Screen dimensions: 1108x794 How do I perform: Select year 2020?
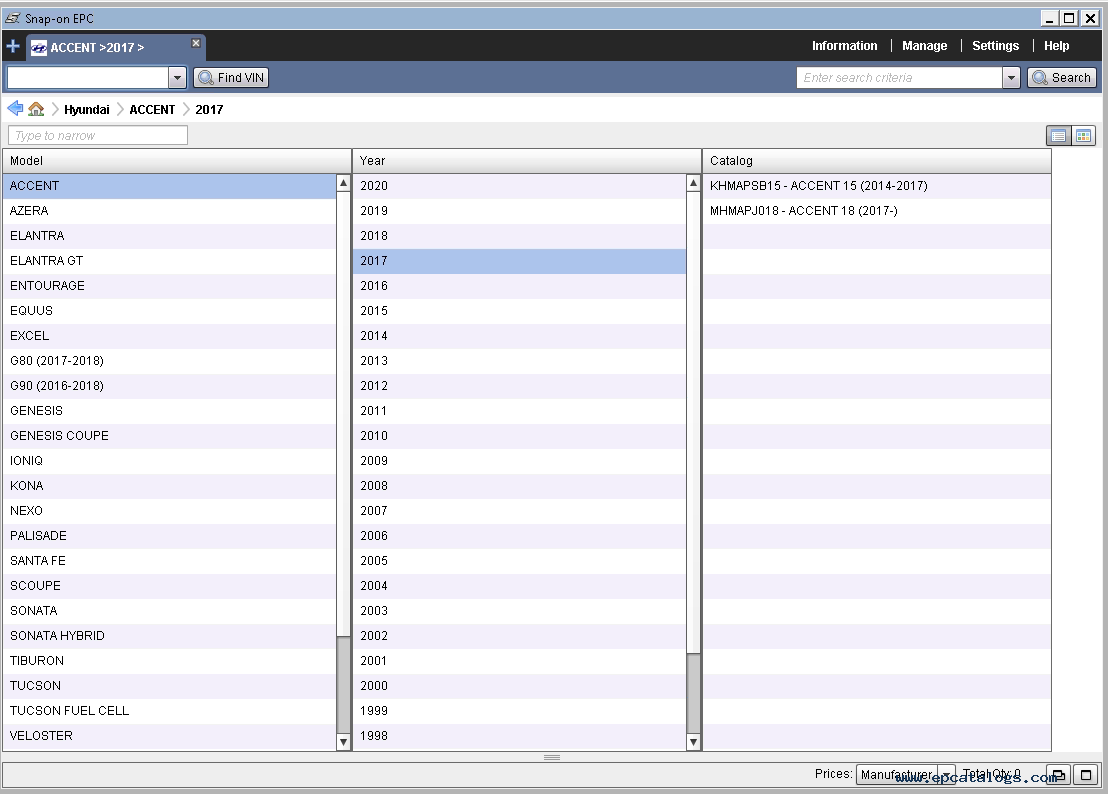tap(519, 186)
